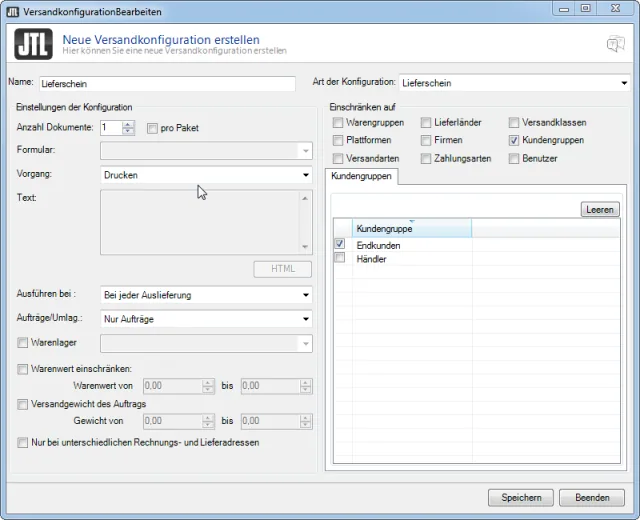Viewport: 640px width, 520px height.
Task: Click the Anzahl Dokumente number field
Action: [111, 128]
